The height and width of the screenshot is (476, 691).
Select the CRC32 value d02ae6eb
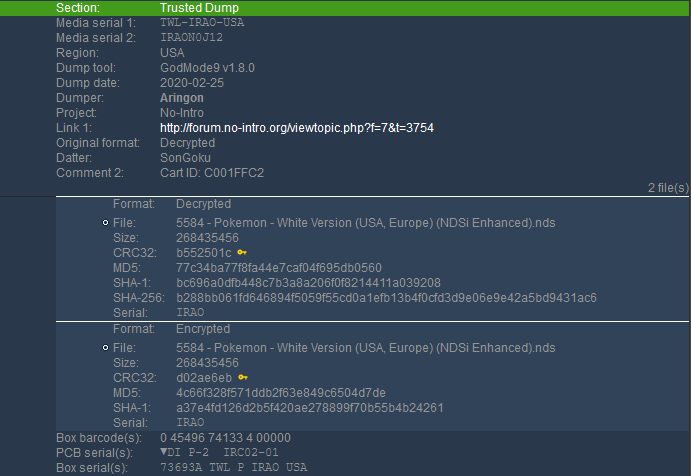pyautogui.click(x=204, y=378)
